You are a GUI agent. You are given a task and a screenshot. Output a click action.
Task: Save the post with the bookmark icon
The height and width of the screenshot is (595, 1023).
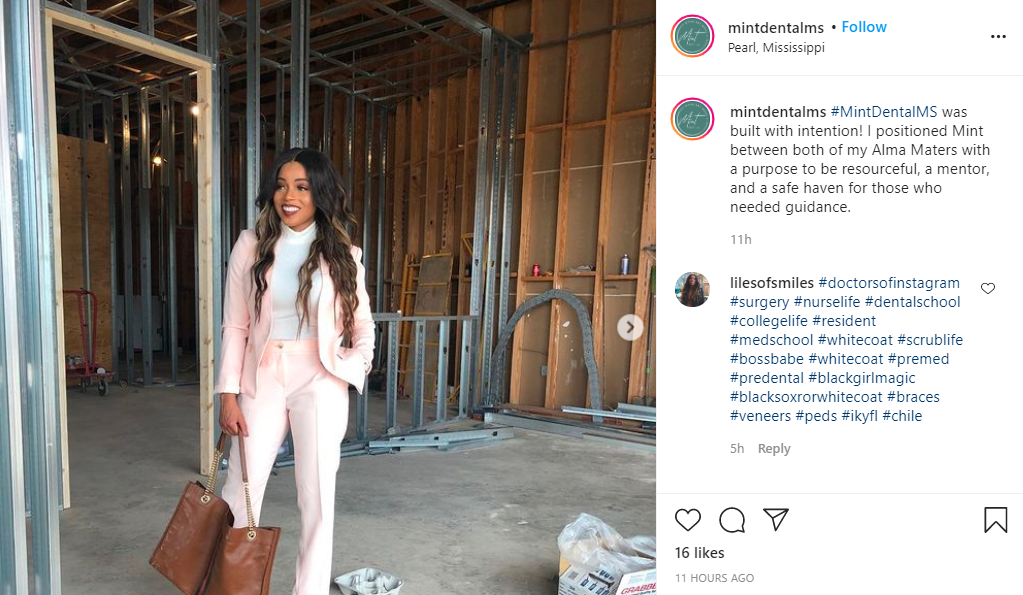point(996,520)
